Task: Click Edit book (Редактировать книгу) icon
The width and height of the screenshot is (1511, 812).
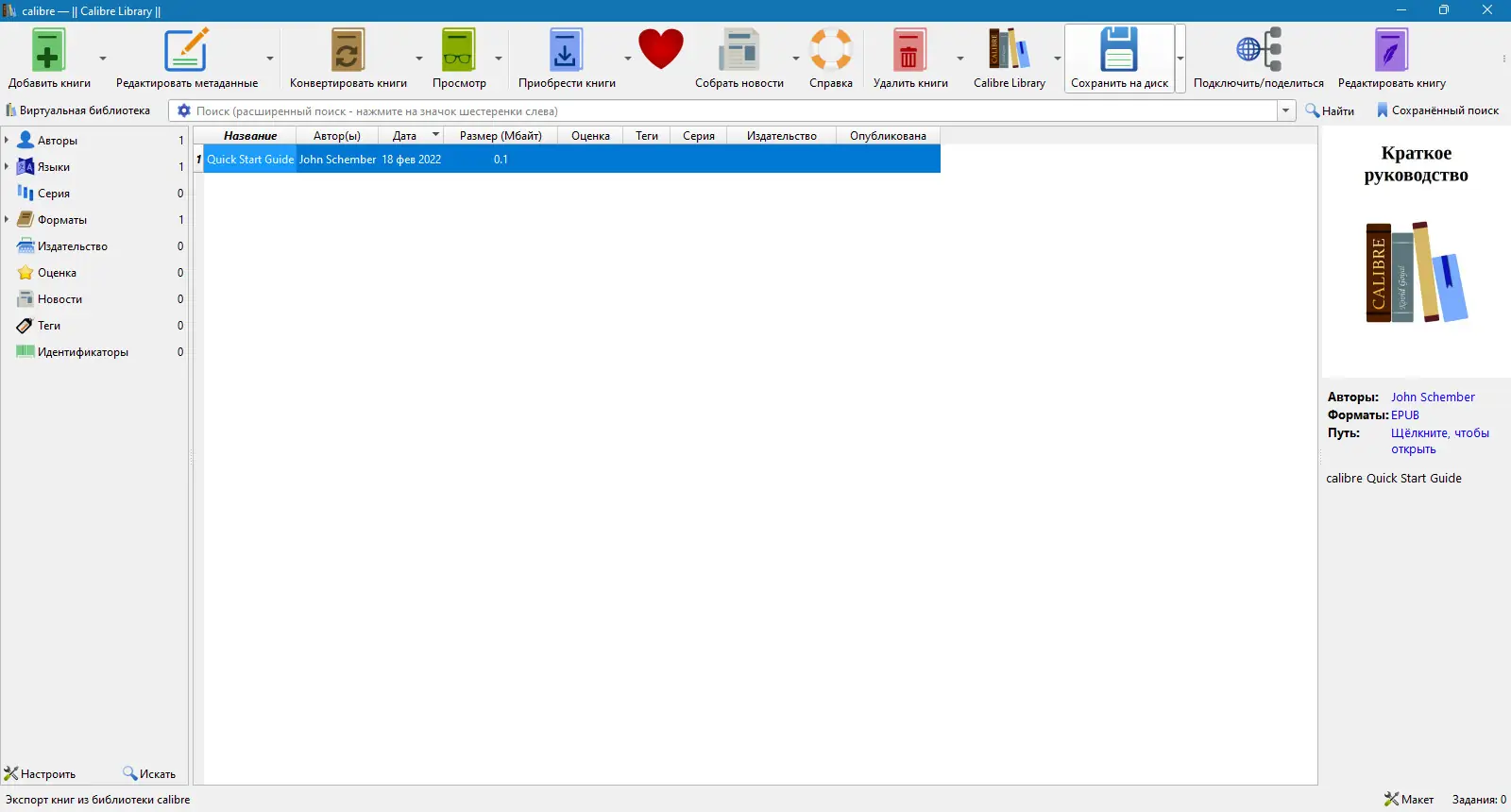Action: [1391, 50]
